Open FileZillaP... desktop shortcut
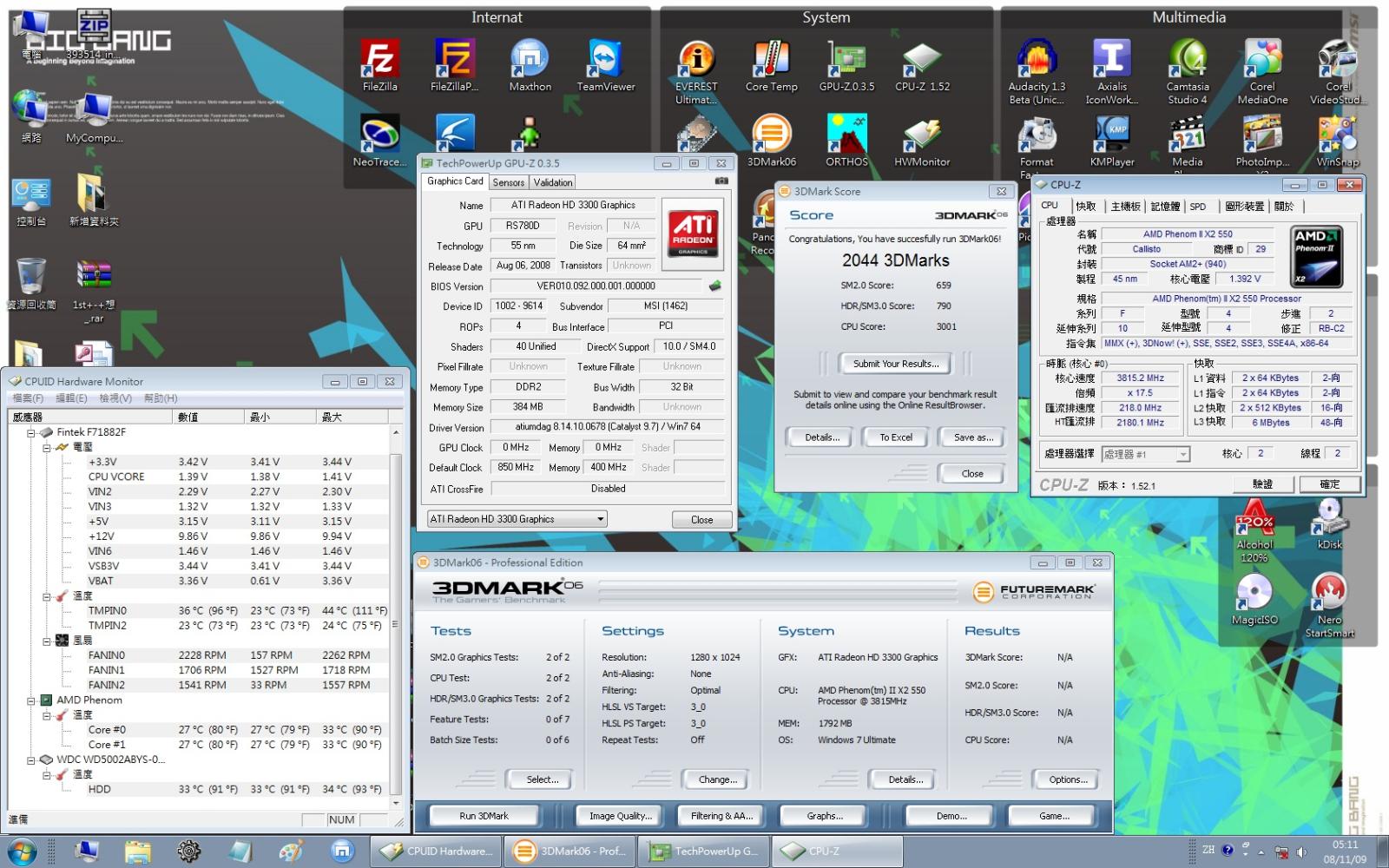 coord(455,66)
